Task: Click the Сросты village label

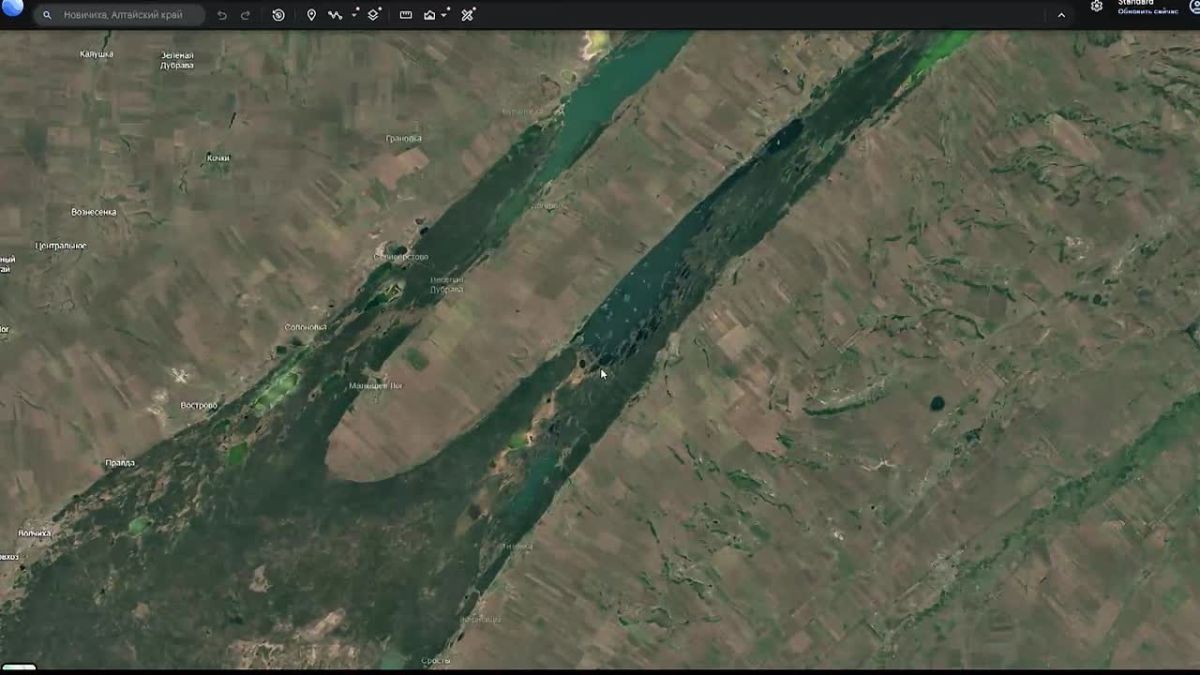Action: (x=436, y=661)
